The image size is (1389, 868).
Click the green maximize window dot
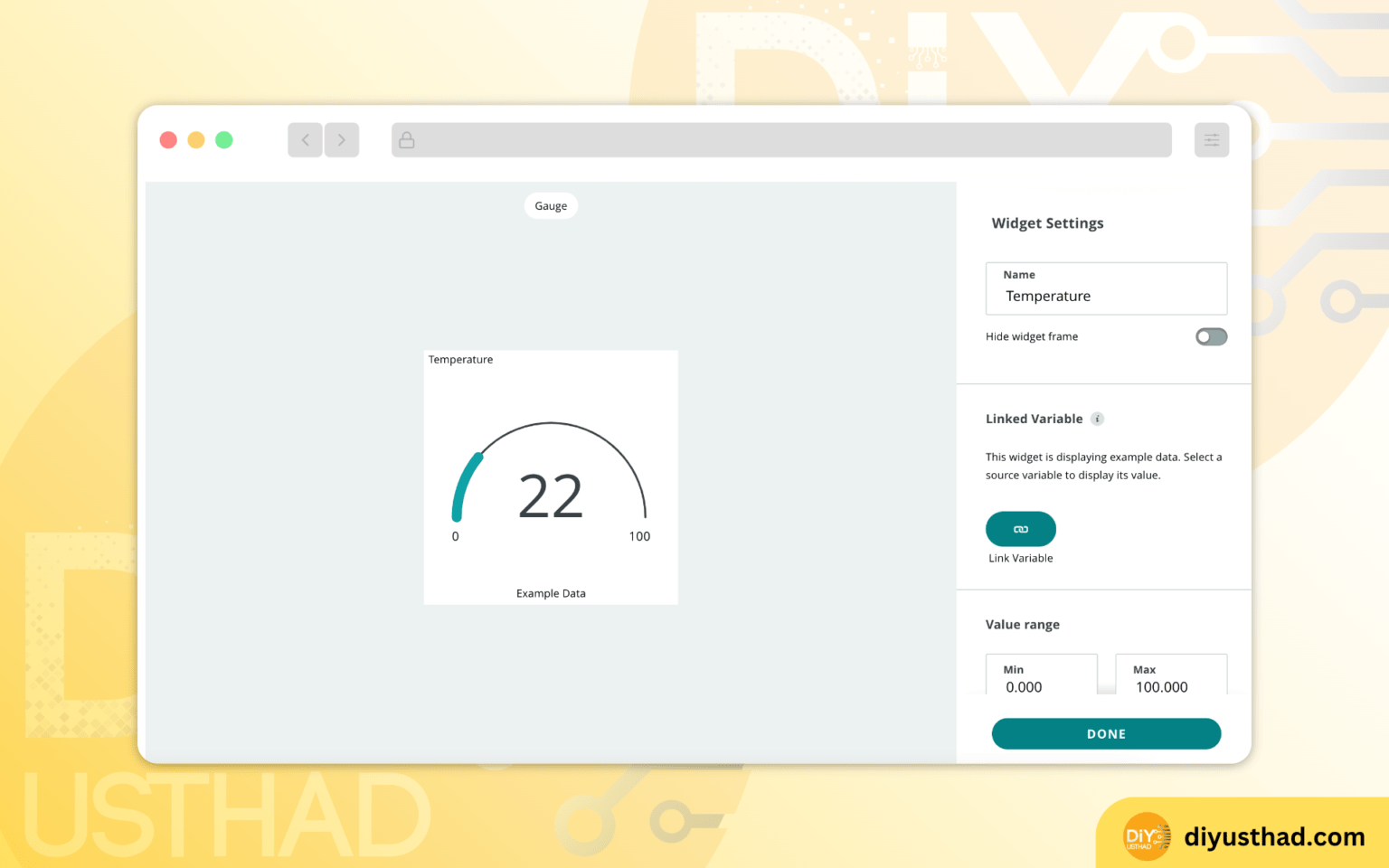point(224,140)
